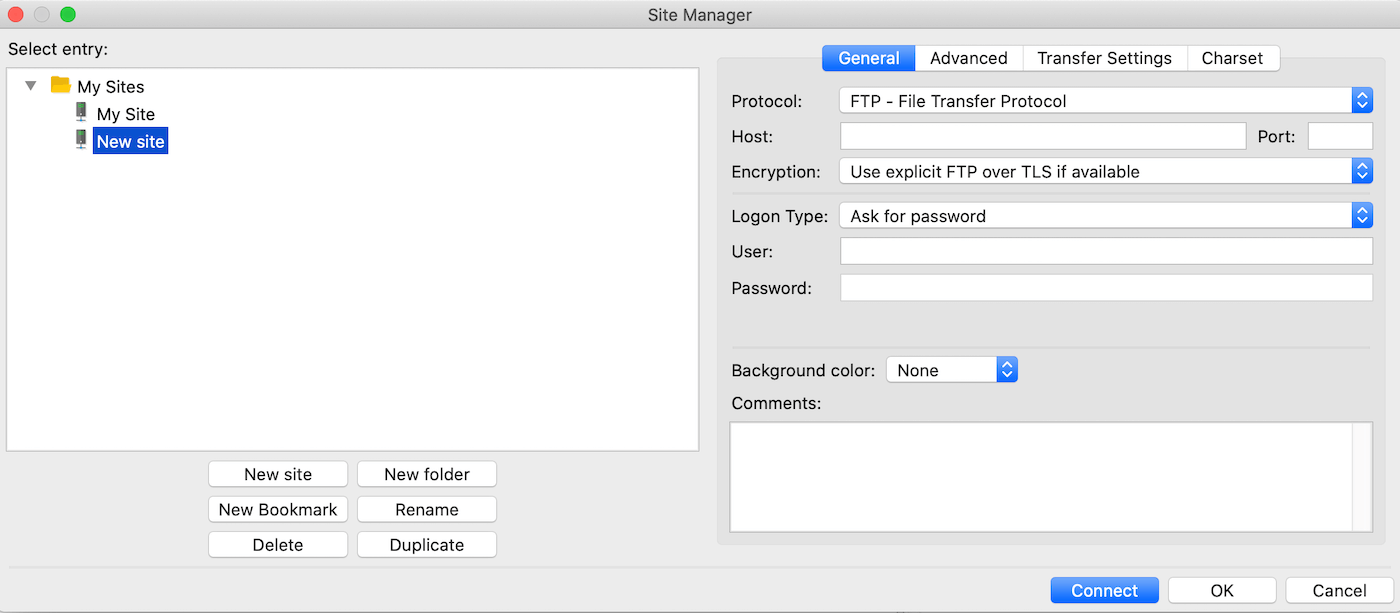Select the My Site entry in the tree
Screen dimensions: 1400x613
(x=125, y=113)
